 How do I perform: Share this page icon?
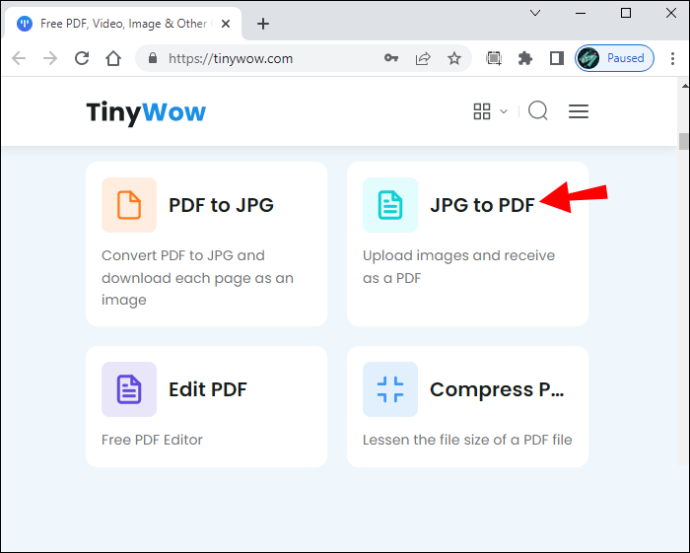422,58
